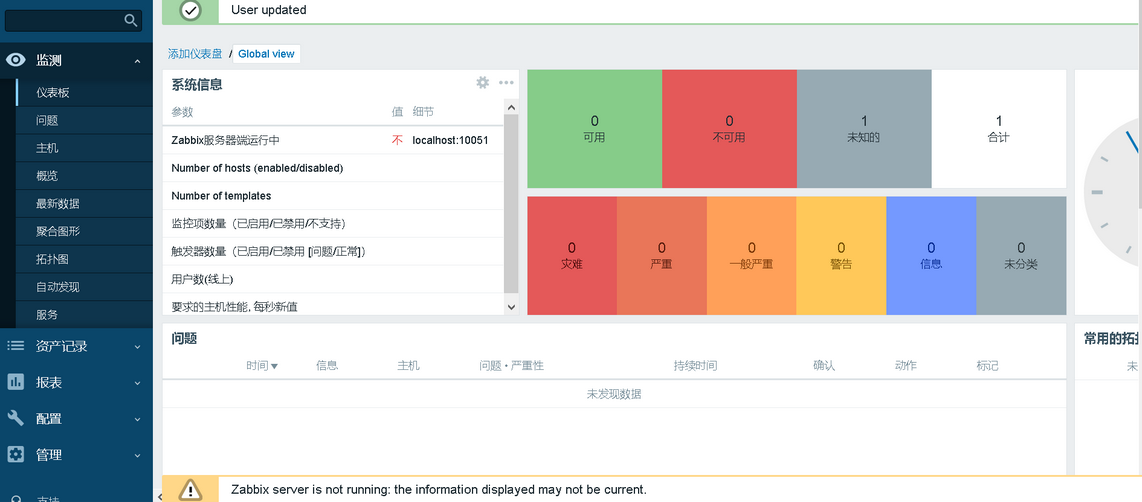The image size is (1142, 502).
Task: Expand the 报表 menu section
Action: (x=137, y=383)
